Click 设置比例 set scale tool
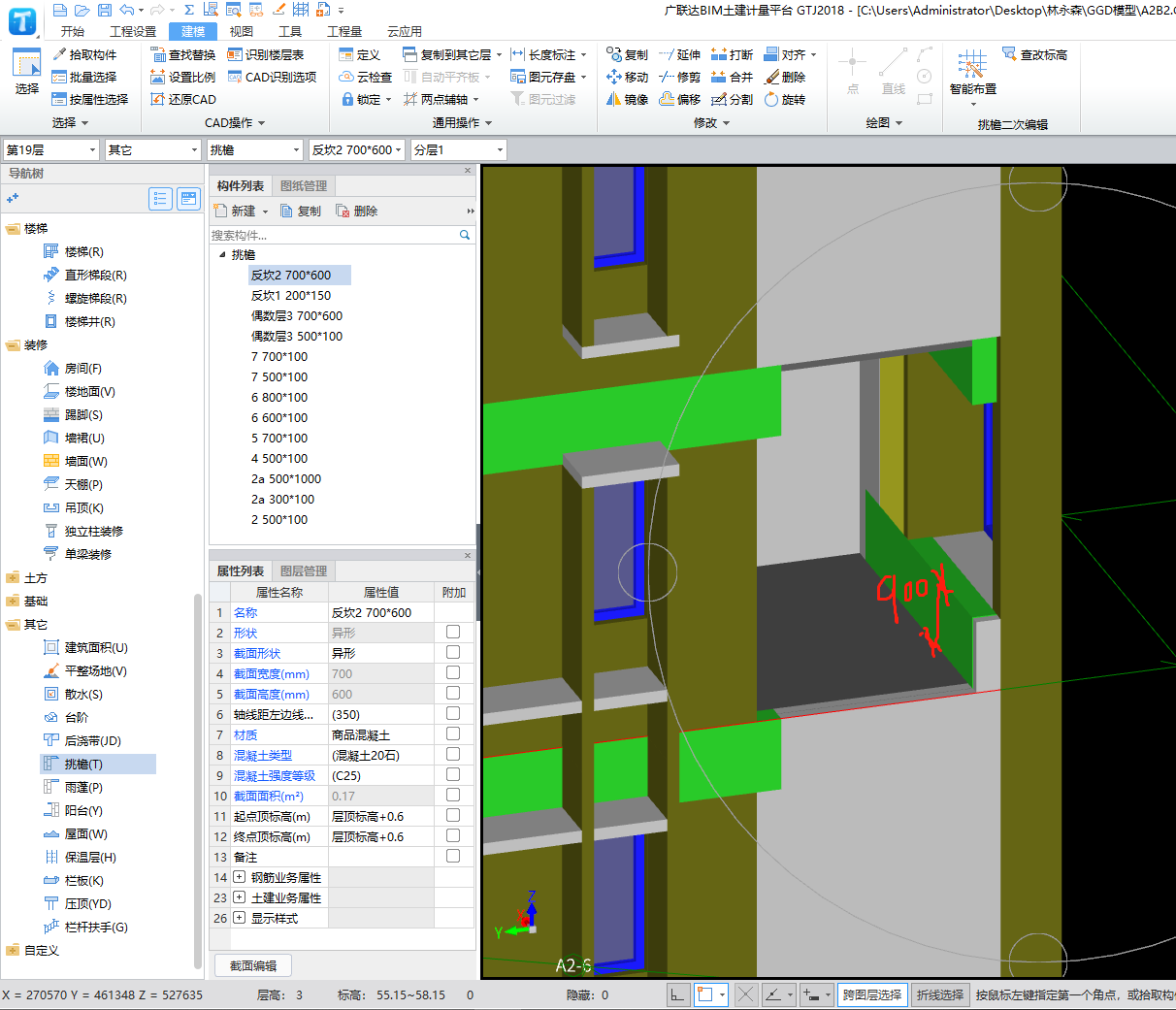 pyautogui.click(x=183, y=77)
